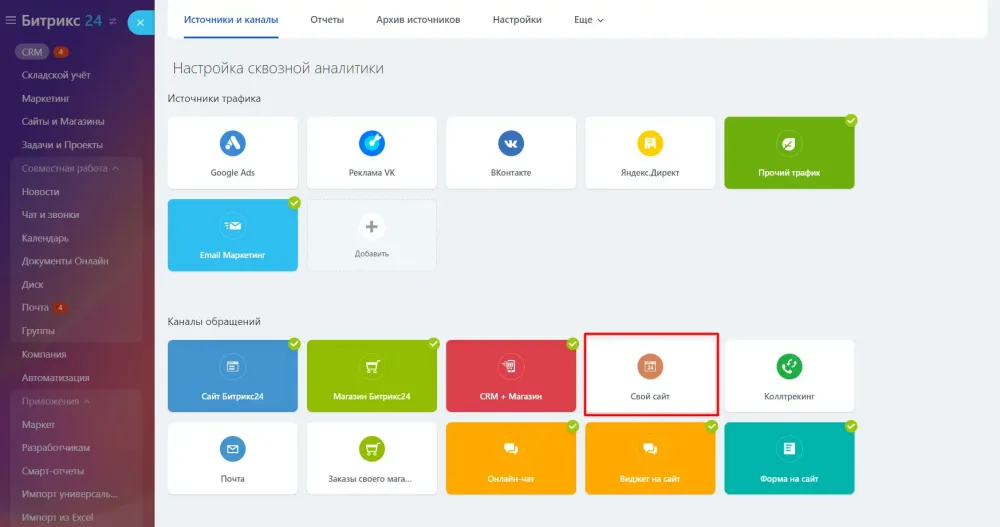Open Импорт из Excel in the sidebar
Viewport: 1000px width, 527px height.
click(57, 517)
